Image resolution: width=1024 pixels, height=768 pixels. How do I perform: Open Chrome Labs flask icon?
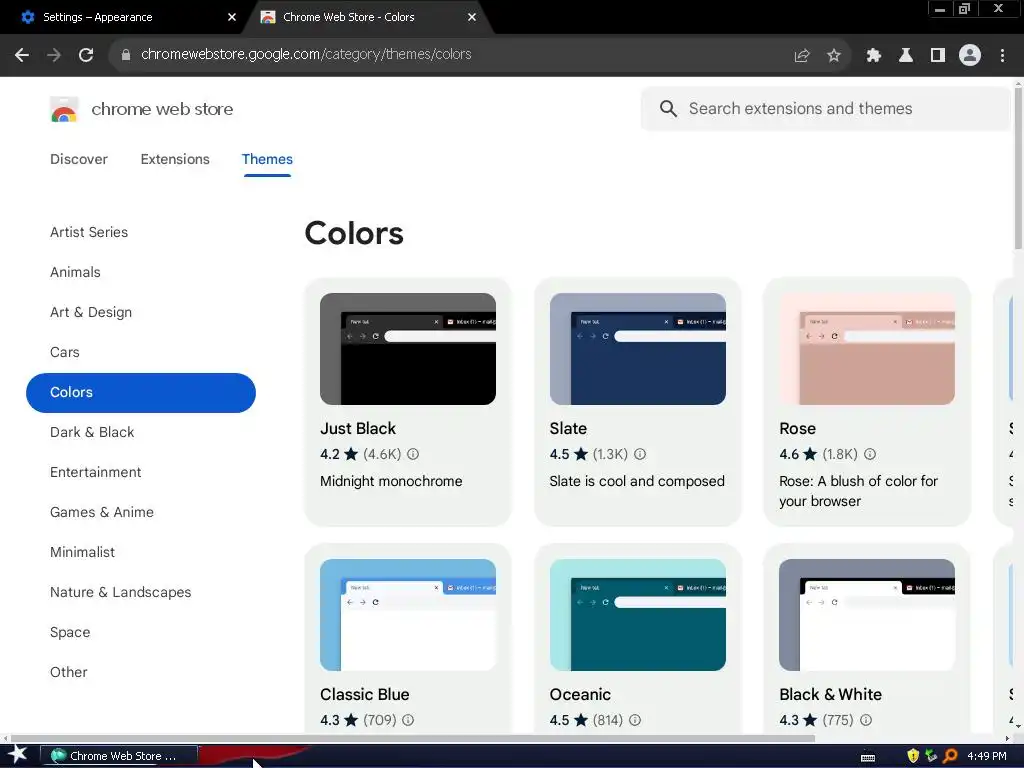coord(906,56)
